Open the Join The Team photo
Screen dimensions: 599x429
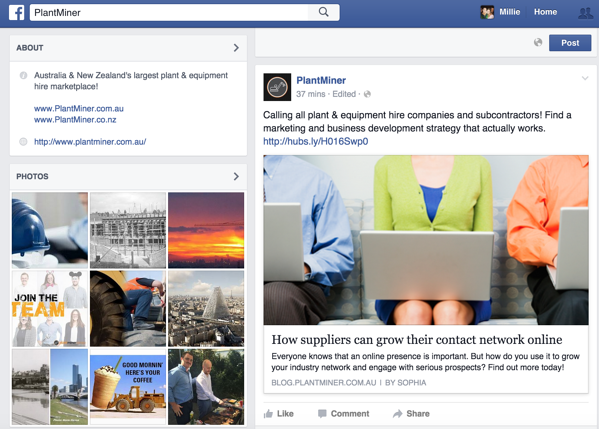click(x=50, y=308)
